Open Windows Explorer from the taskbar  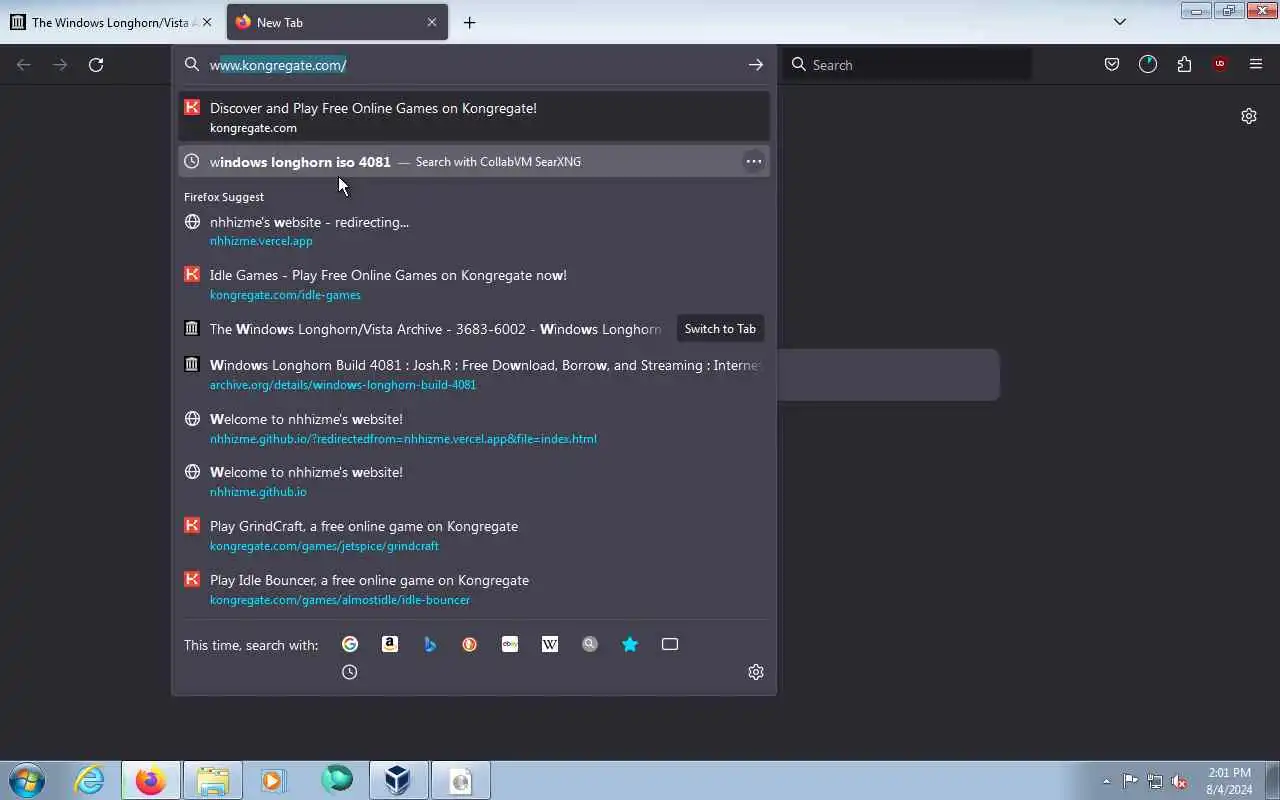[213, 780]
